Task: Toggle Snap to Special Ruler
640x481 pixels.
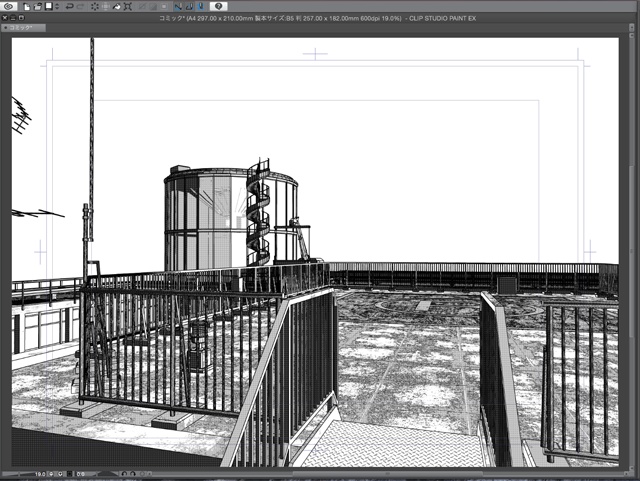Action: pos(189,7)
